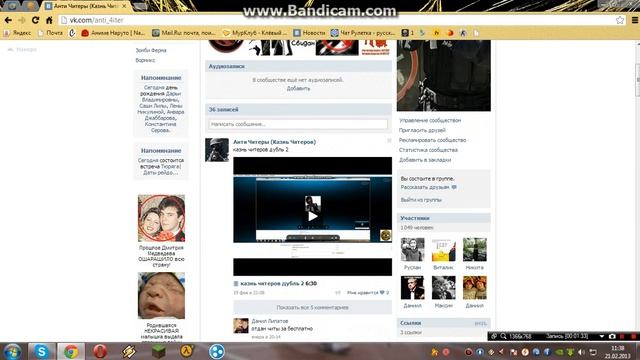This screenshot has width=640, height=360.
Task: Click the baby photo ad image
Action: click(161, 296)
